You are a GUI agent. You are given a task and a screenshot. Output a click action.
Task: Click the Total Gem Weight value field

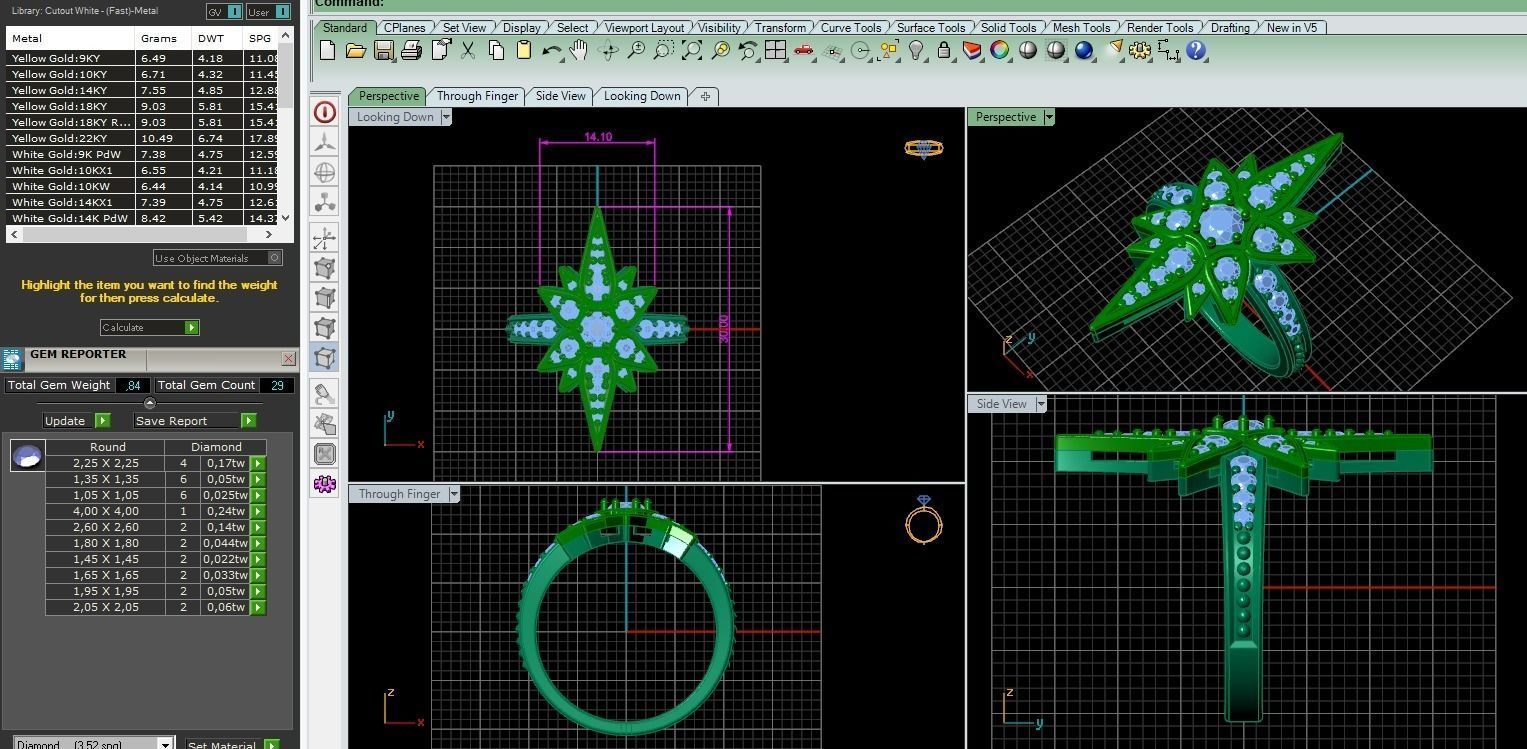tap(133, 385)
